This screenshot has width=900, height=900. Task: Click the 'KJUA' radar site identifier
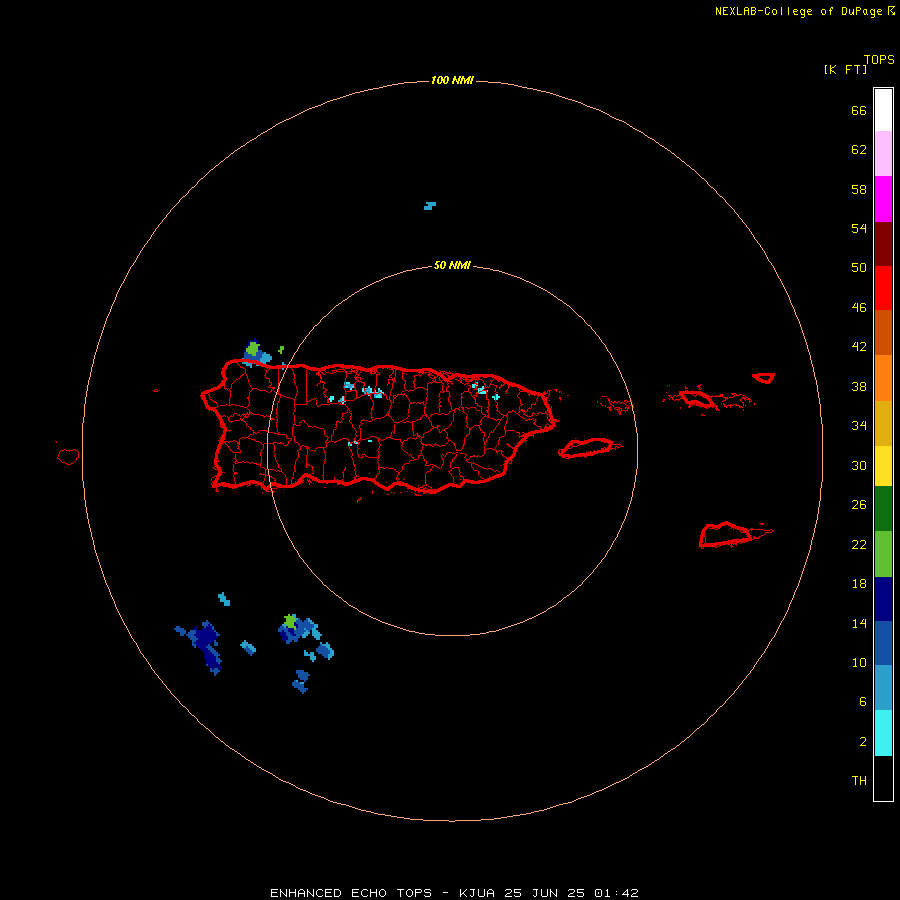(478, 893)
